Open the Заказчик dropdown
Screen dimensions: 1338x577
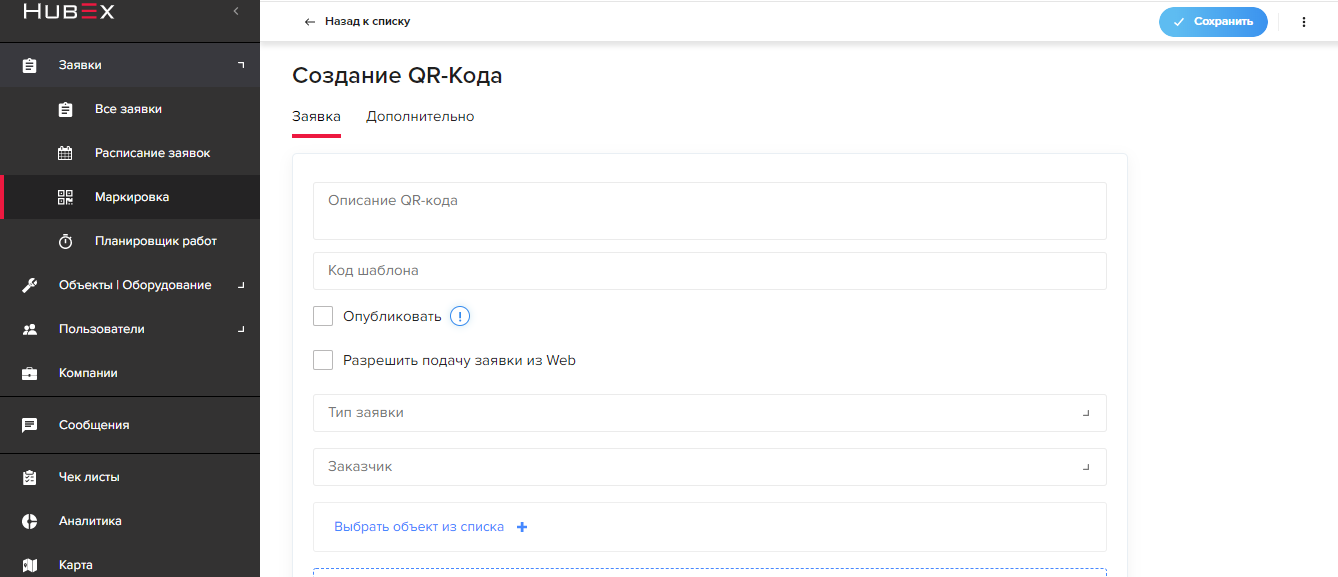(710, 467)
